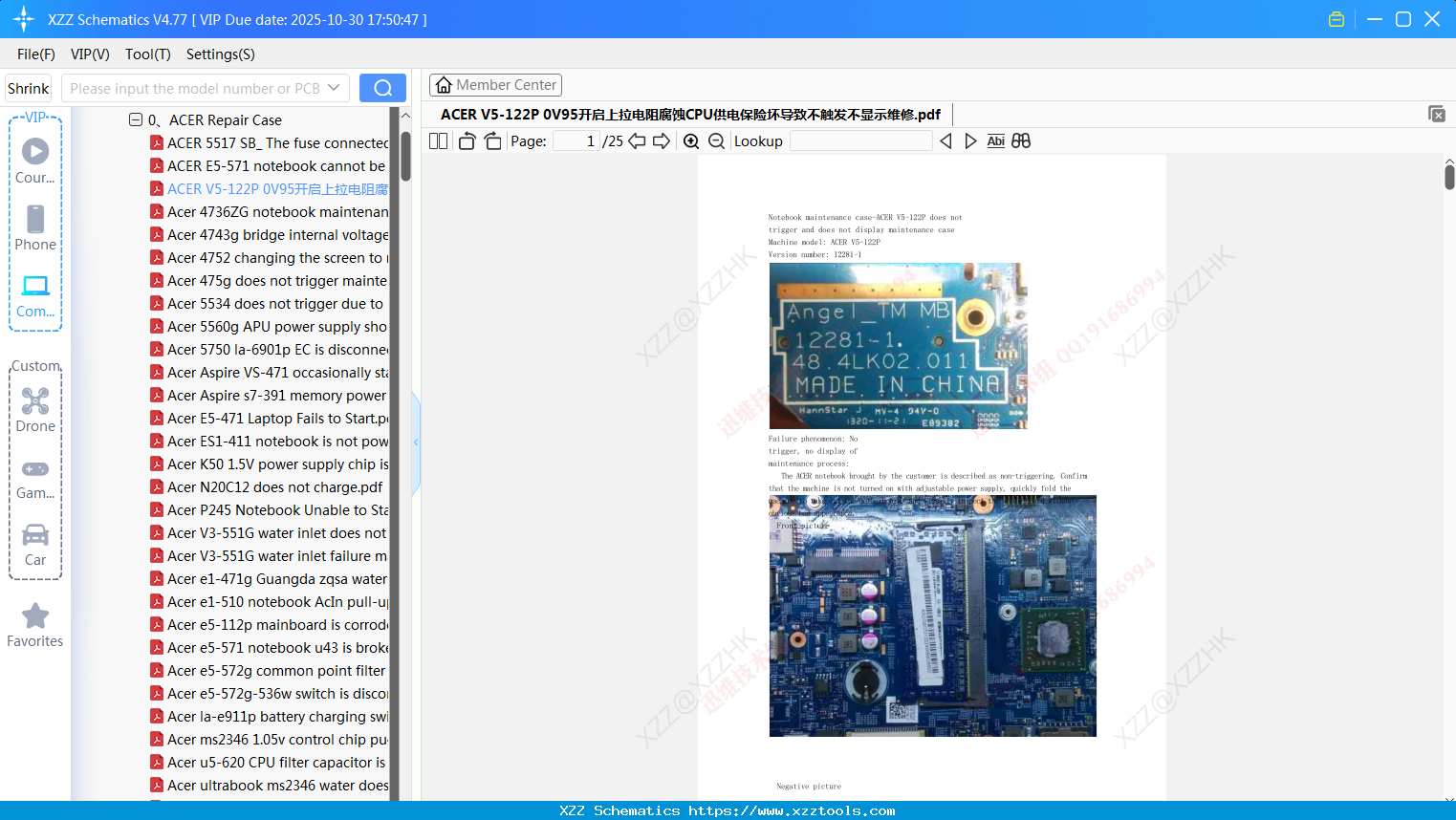The width and height of the screenshot is (1456, 820).
Task: Open Acer K50 1.5V power supply chip
Action: pyautogui.click(x=269, y=464)
